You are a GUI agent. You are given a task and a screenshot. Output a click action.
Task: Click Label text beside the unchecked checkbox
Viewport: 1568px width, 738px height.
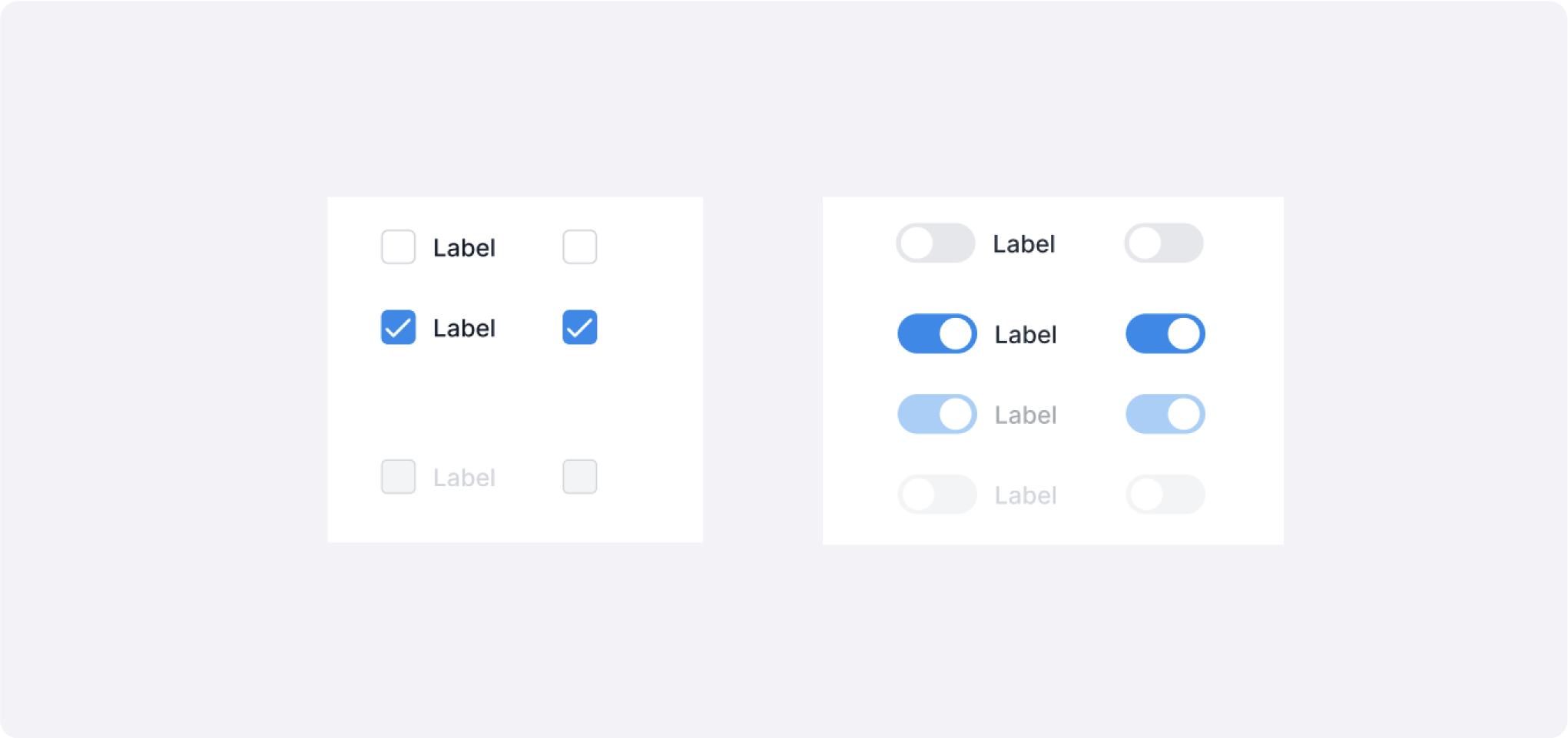click(x=464, y=248)
